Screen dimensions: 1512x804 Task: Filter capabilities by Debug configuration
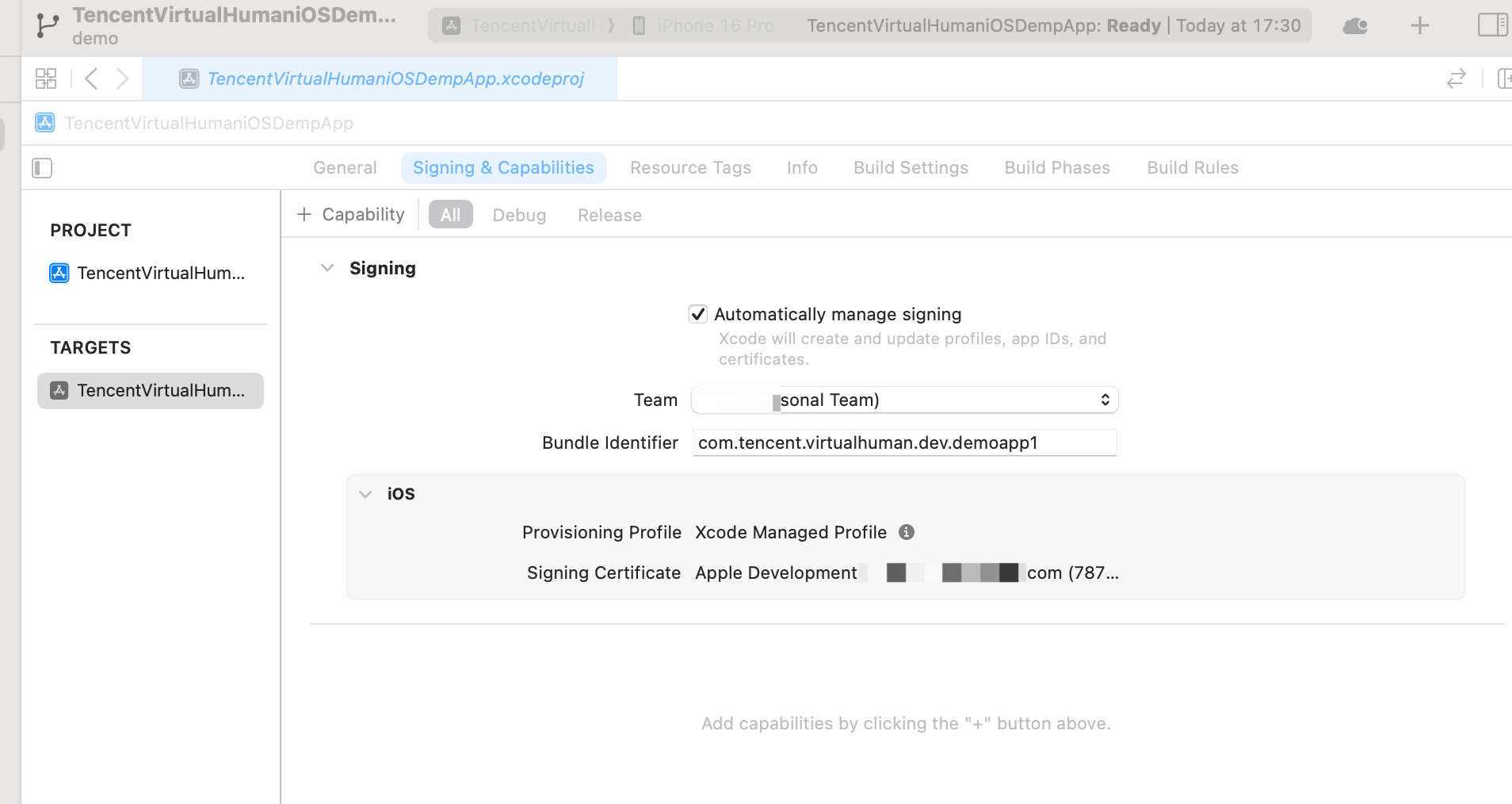pyautogui.click(x=519, y=215)
